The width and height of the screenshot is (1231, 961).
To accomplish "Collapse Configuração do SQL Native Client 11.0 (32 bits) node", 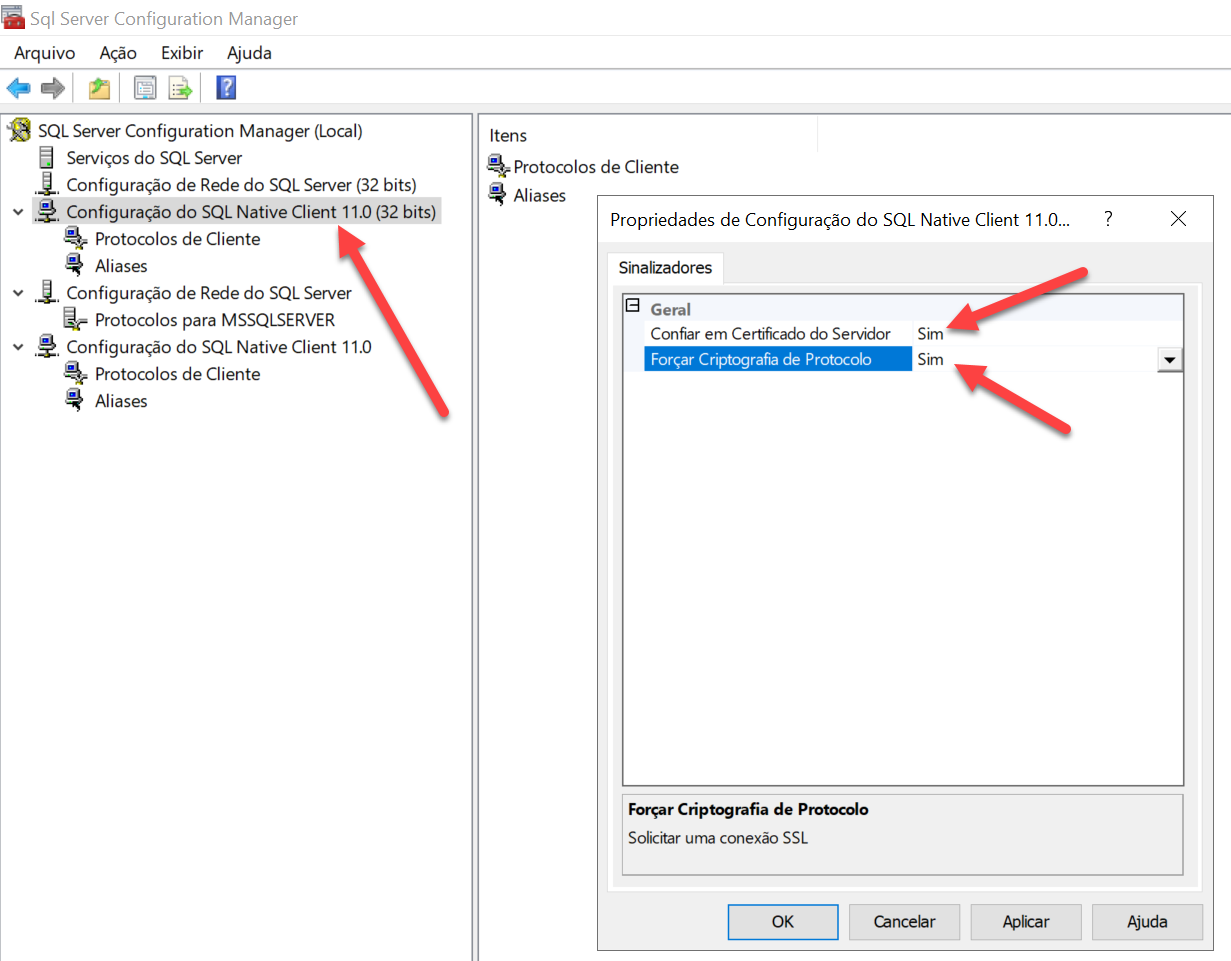I will click(18, 212).
